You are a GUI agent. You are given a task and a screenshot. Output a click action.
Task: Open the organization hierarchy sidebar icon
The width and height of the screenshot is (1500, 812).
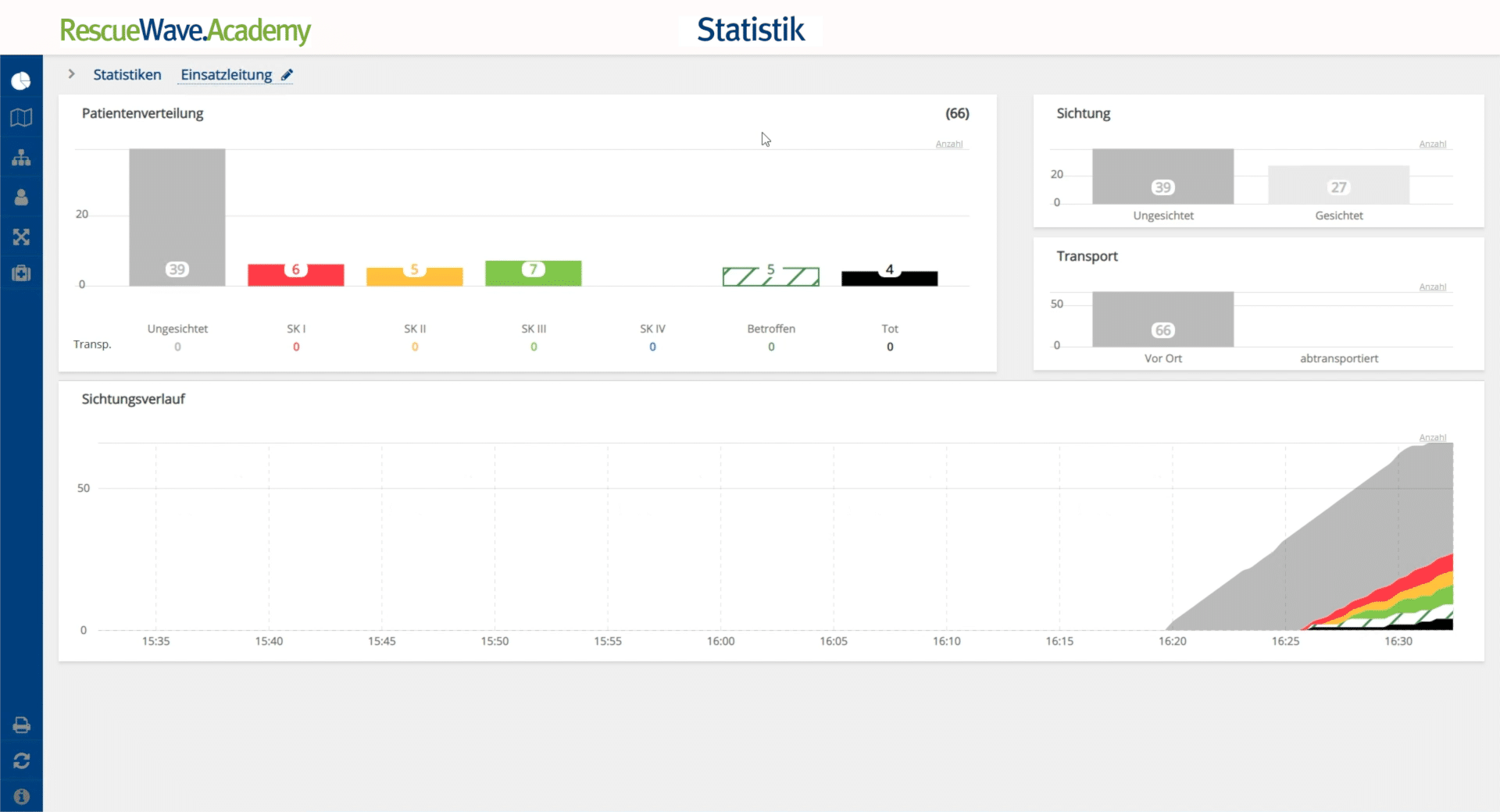point(21,158)
